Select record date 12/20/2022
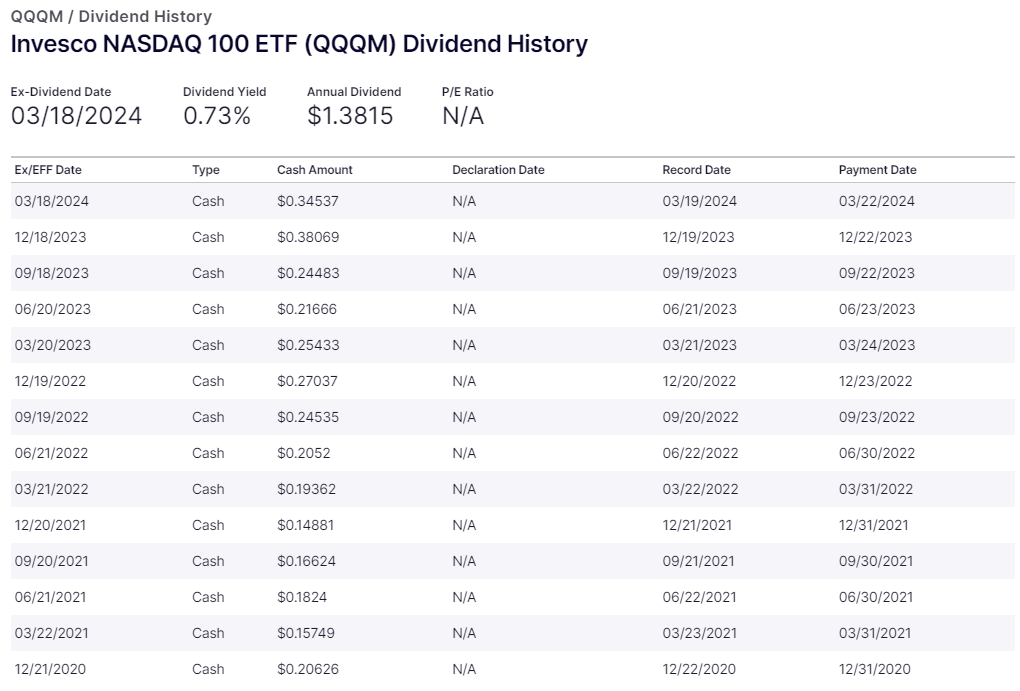Viewport: 1020px width, 691px height. tap(699, 381)
